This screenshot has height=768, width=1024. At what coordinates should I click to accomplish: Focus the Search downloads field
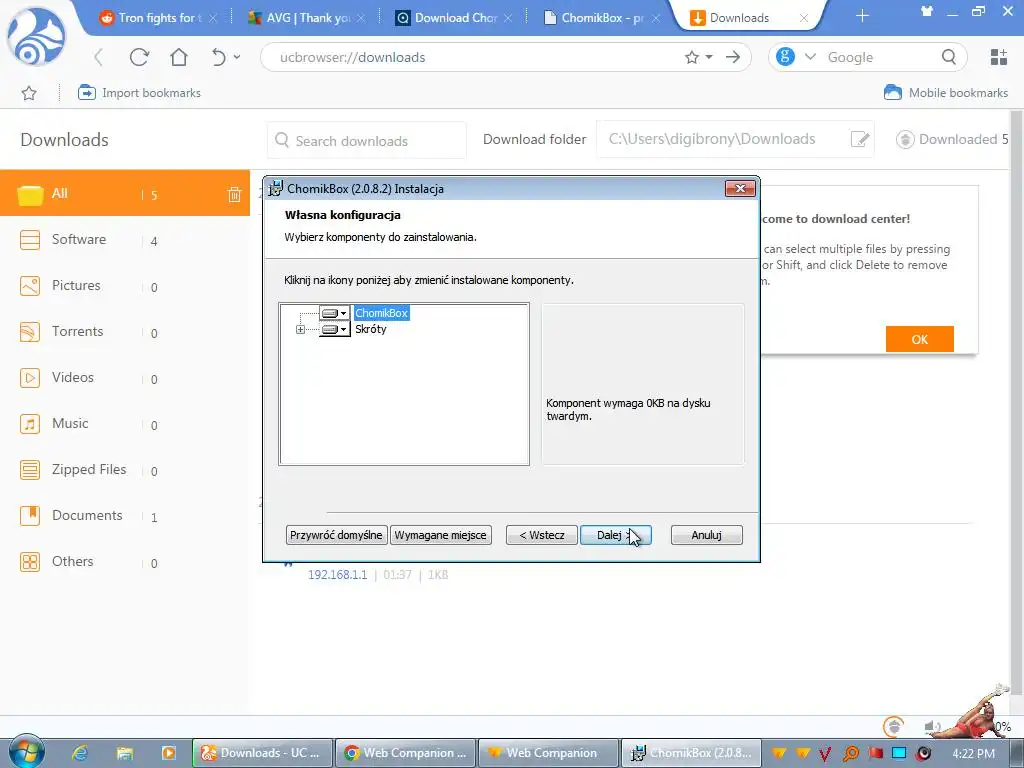tap(367, 140)
